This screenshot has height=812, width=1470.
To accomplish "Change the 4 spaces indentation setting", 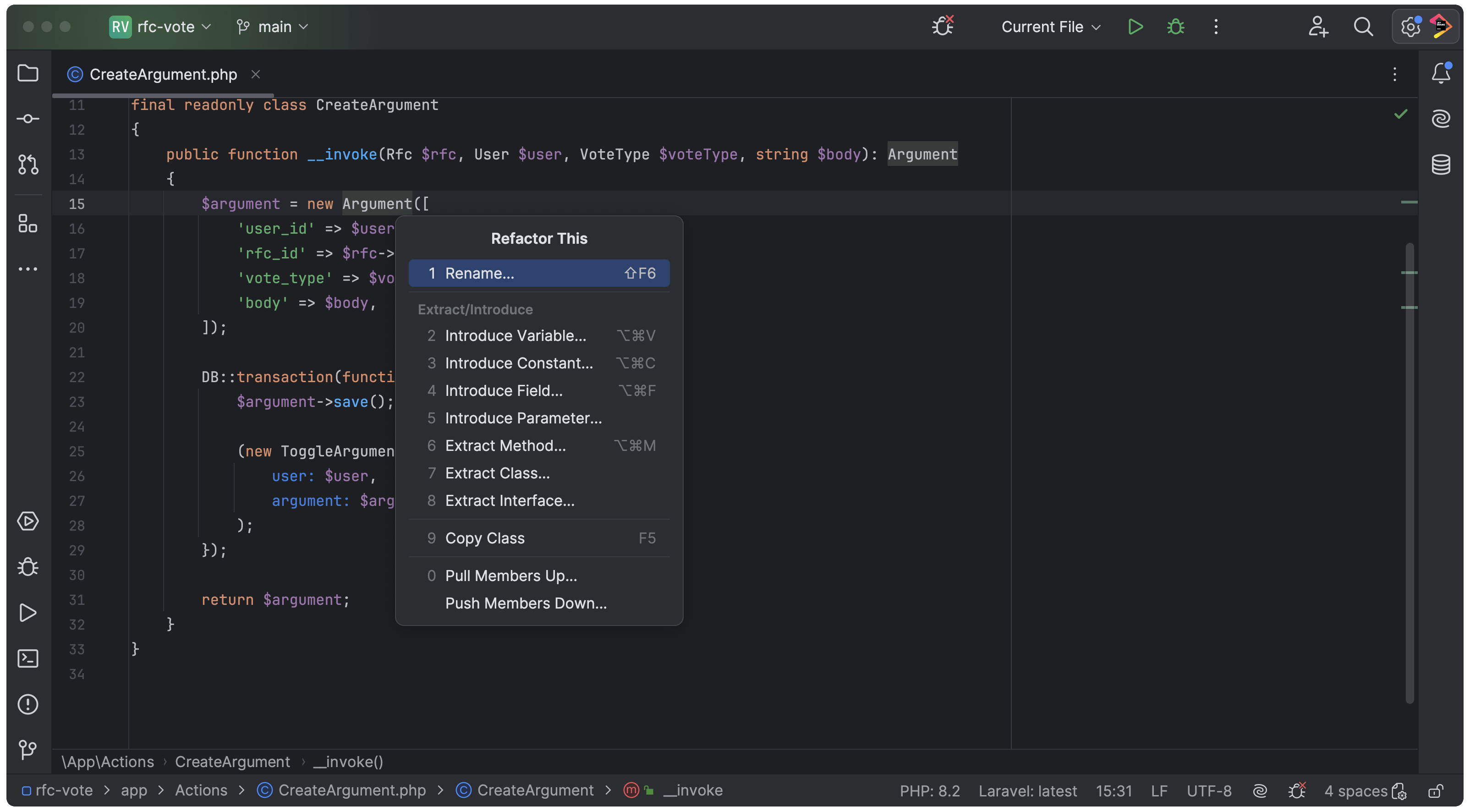I will (1356, 790).
